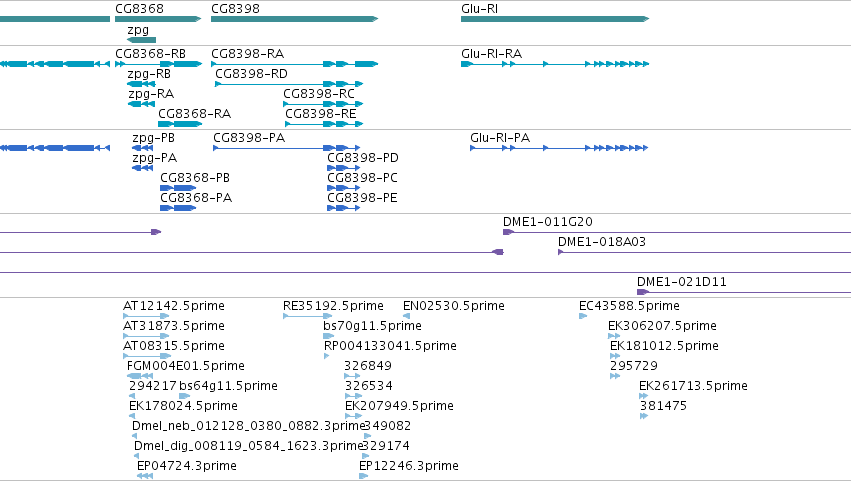Screen dimensions: 851x481
Task: Click the Dmel_dig_008119_0584_1623.3prime label
Action: [248, 446]
